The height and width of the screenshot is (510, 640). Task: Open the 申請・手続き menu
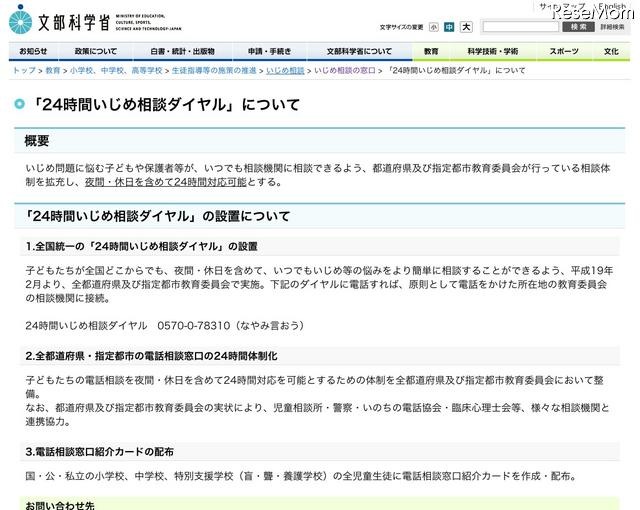pyautogui.click(x=269, y=51)
